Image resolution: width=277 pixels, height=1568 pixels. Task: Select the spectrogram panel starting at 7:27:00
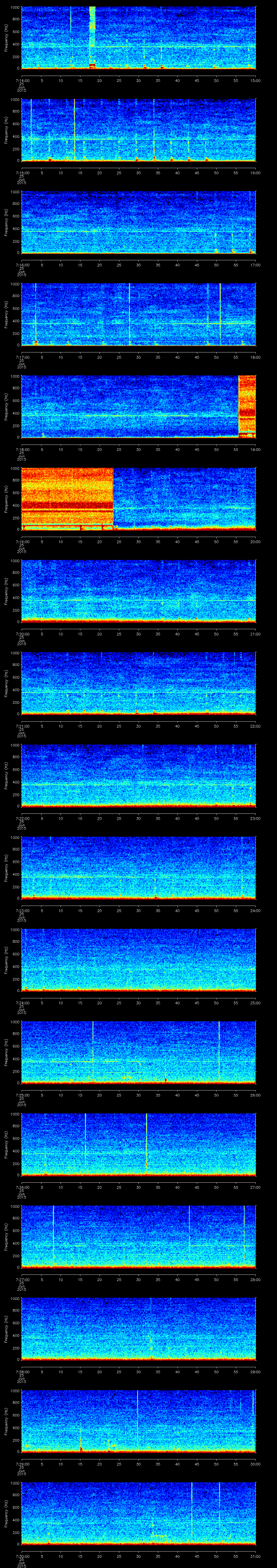138,1237
